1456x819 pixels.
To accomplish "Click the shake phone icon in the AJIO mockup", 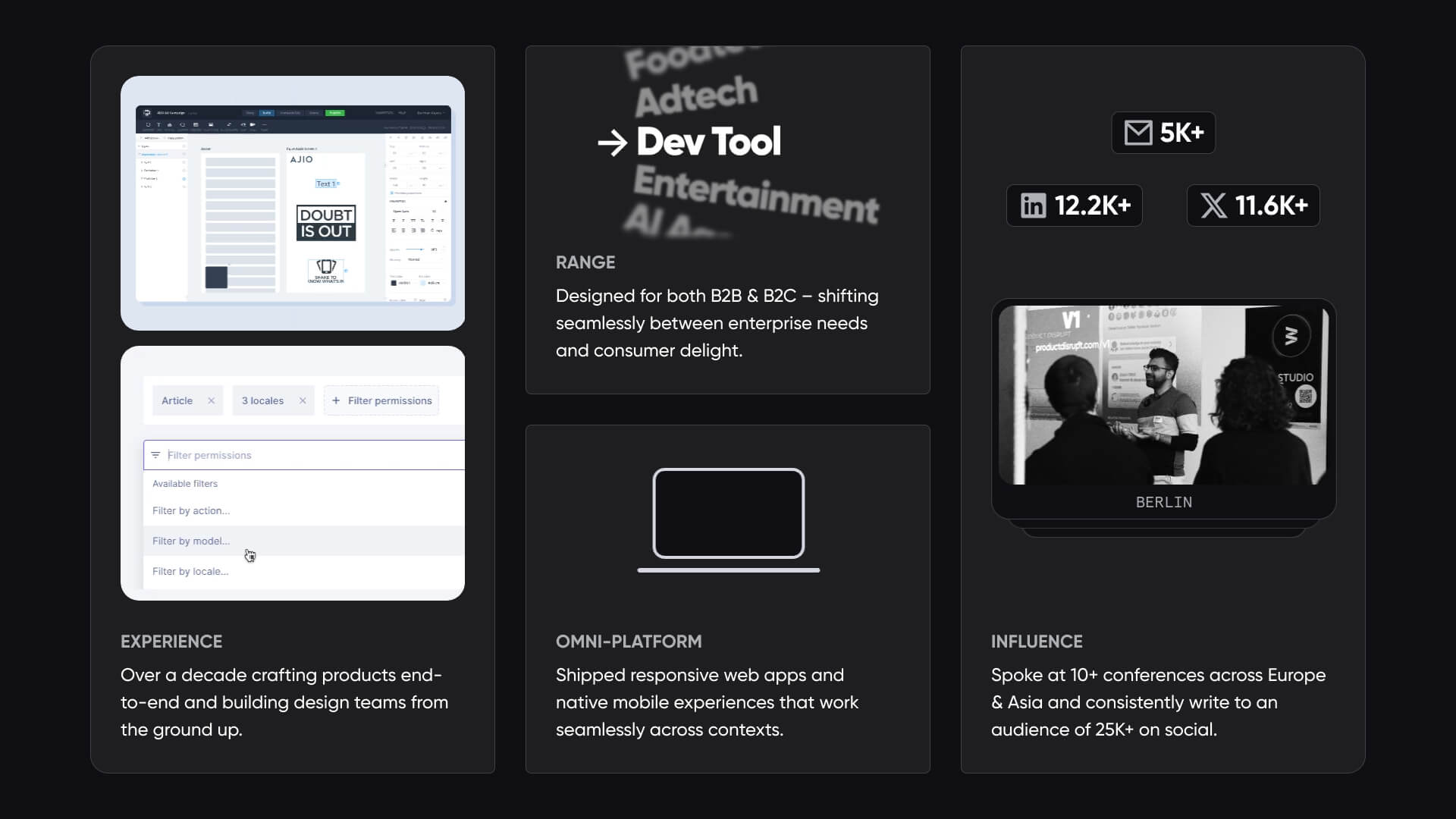I will [326, 267].
